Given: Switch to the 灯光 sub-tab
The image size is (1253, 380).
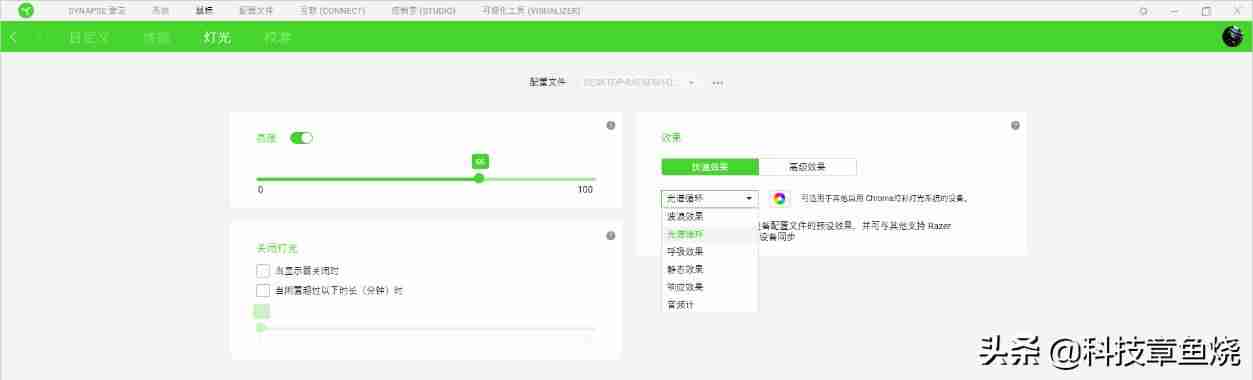Looking at the screenshot, I should 217,37.
